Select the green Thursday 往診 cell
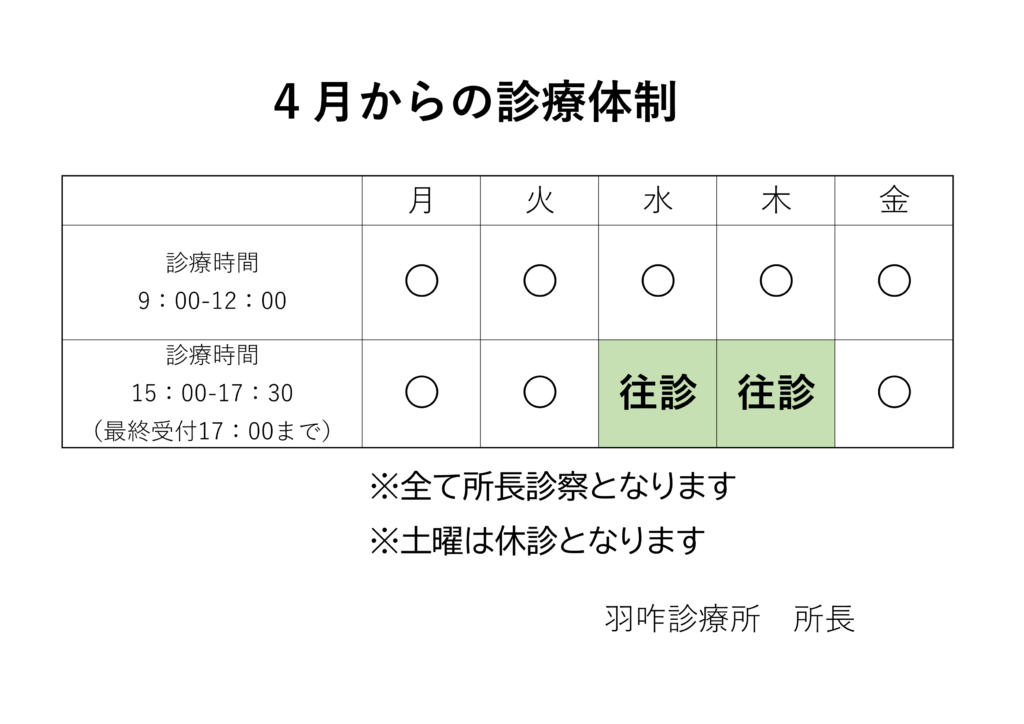 click(x=776, y=393)
